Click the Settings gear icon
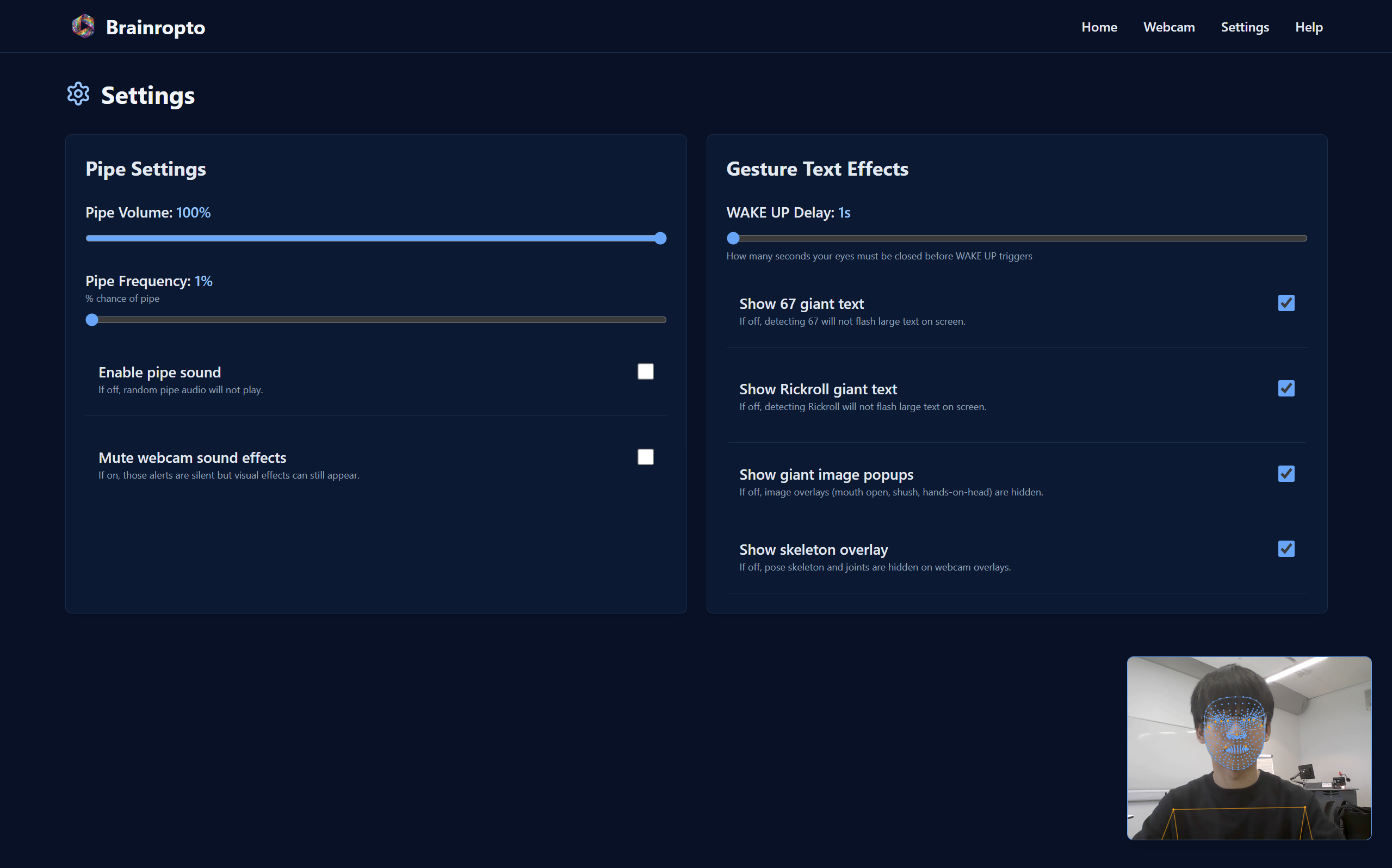The height and width of the screenshot is (868, 1392). [x=78, y=94]
